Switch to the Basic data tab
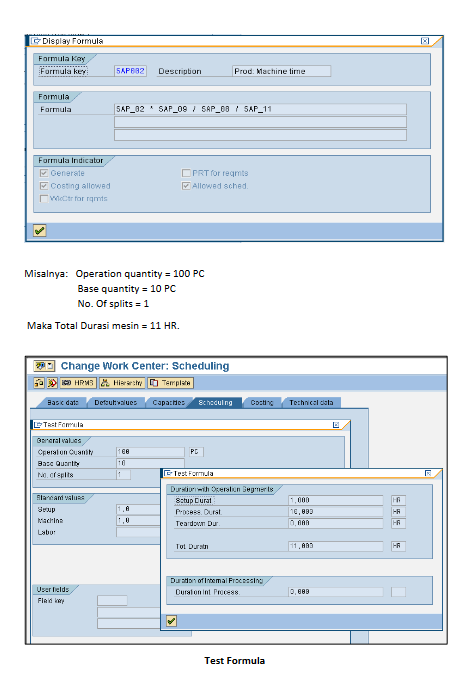Screen dimensions: 470x678 tap(63, 403)
